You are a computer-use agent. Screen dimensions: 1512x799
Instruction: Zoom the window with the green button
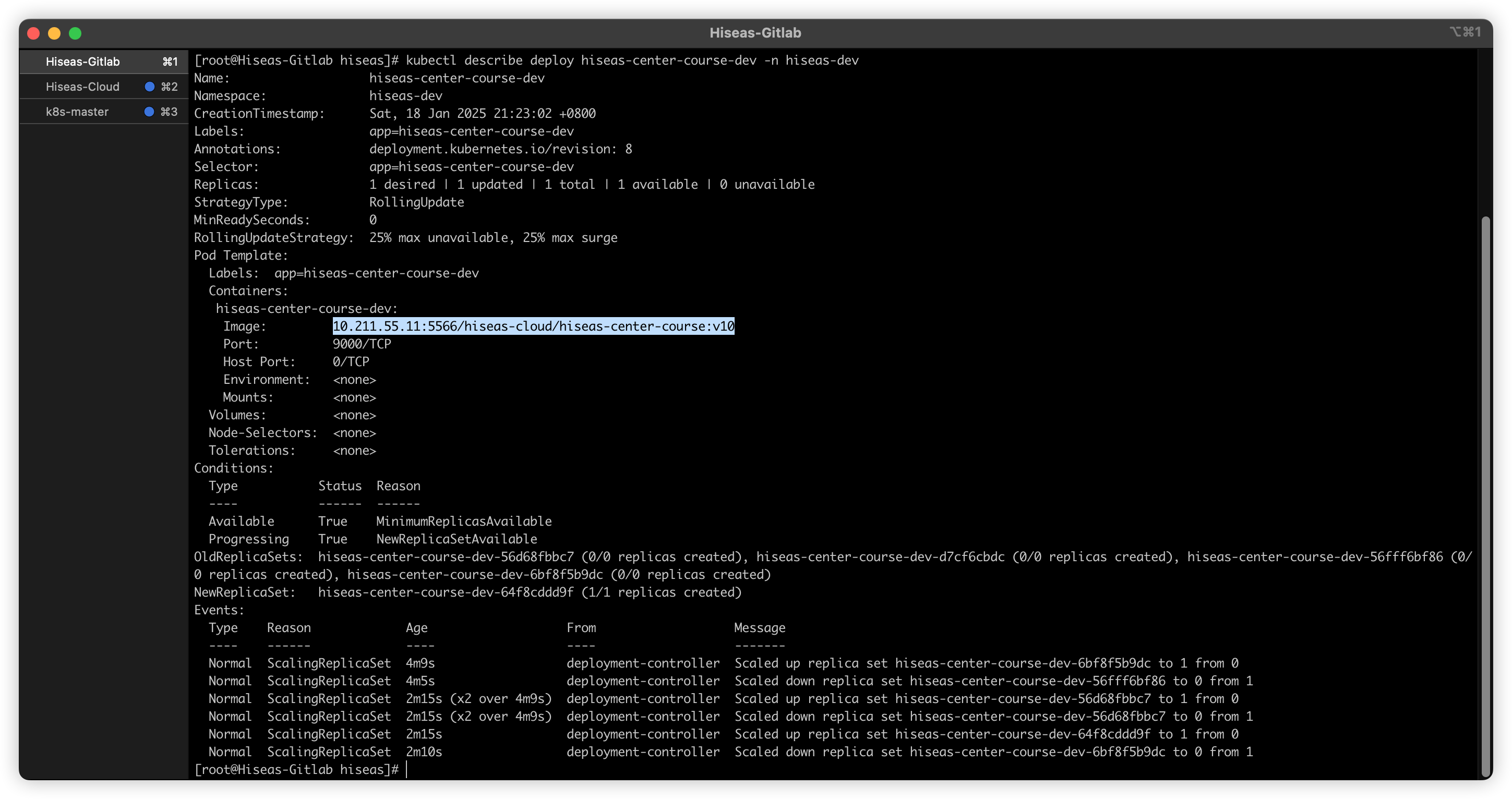point(75,33)
